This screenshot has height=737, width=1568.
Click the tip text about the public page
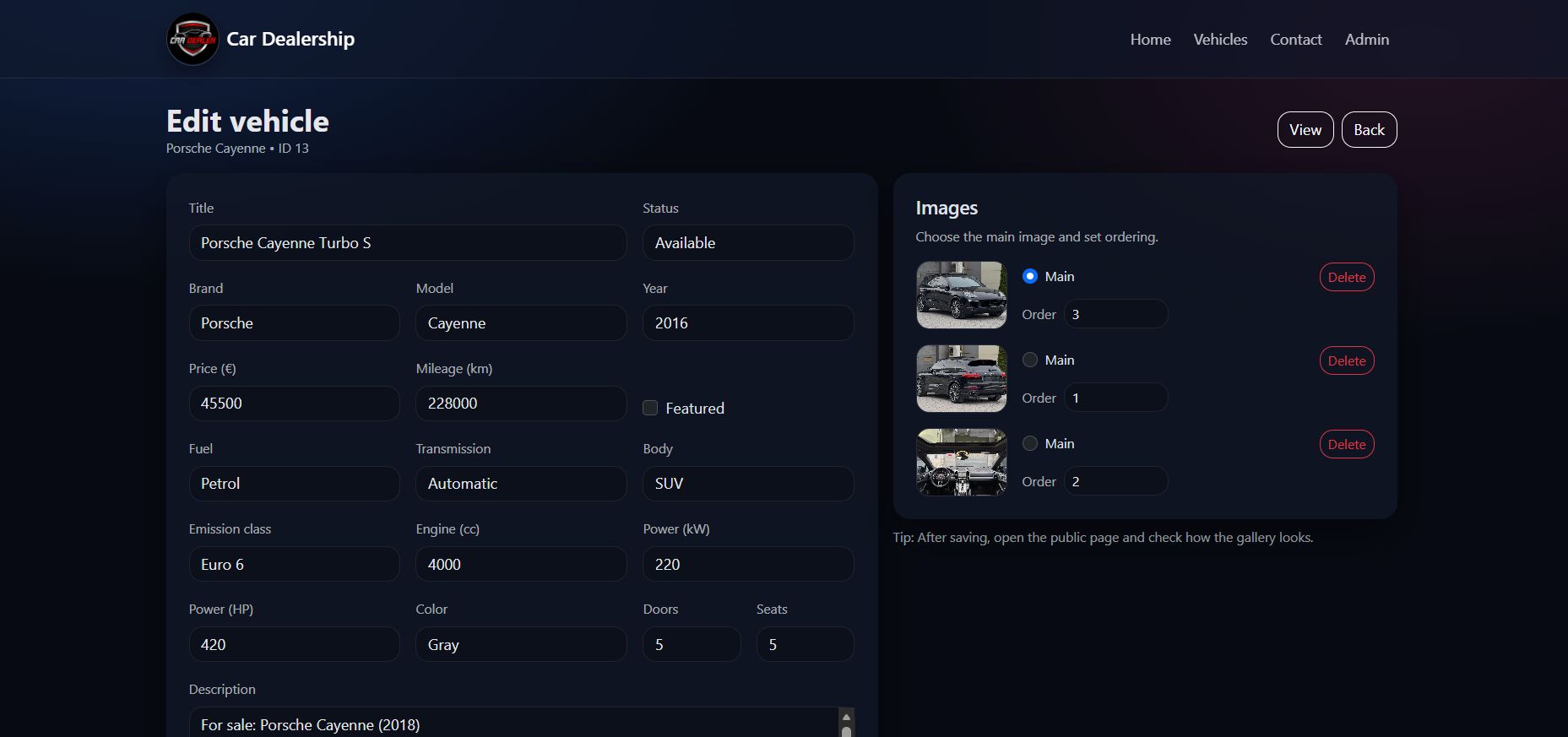pos(1103,538)
